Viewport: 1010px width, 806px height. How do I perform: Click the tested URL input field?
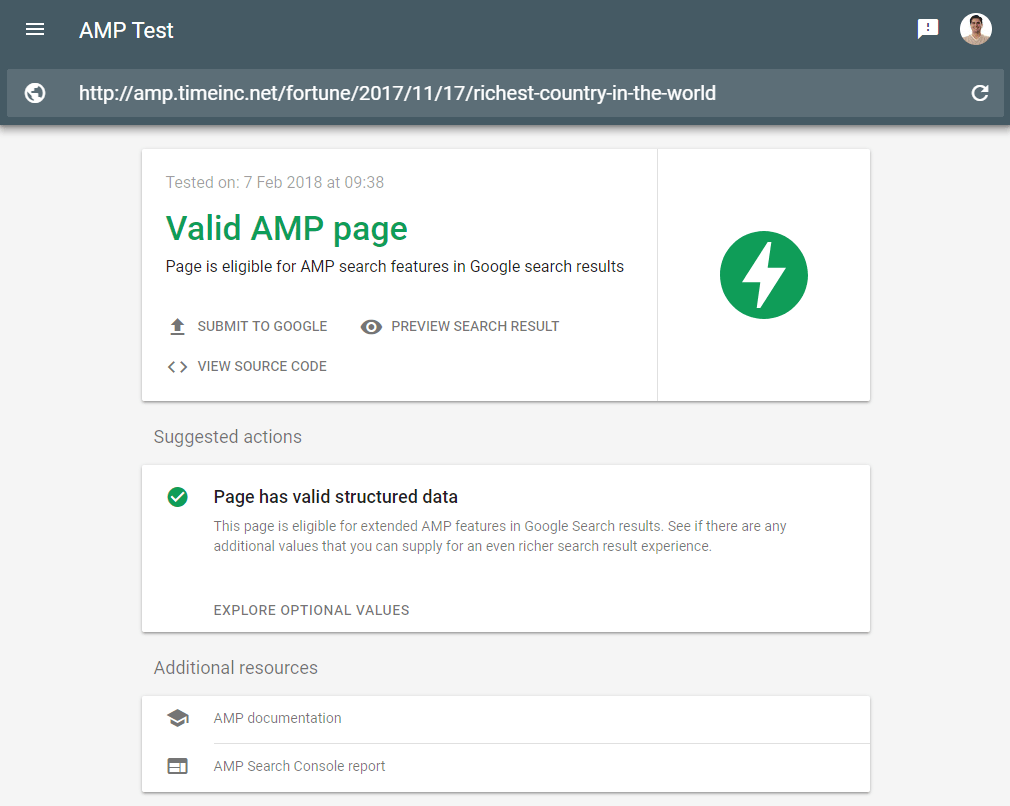coord(505,93)
